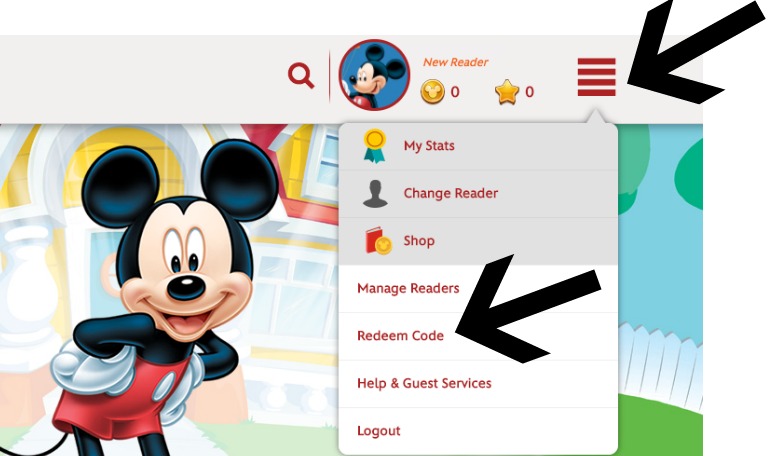Image resolution: width=768 pixels, height=456 pixels.
Task: Click the gold Mickey coin icon
Action: click(x=432, y=92)
